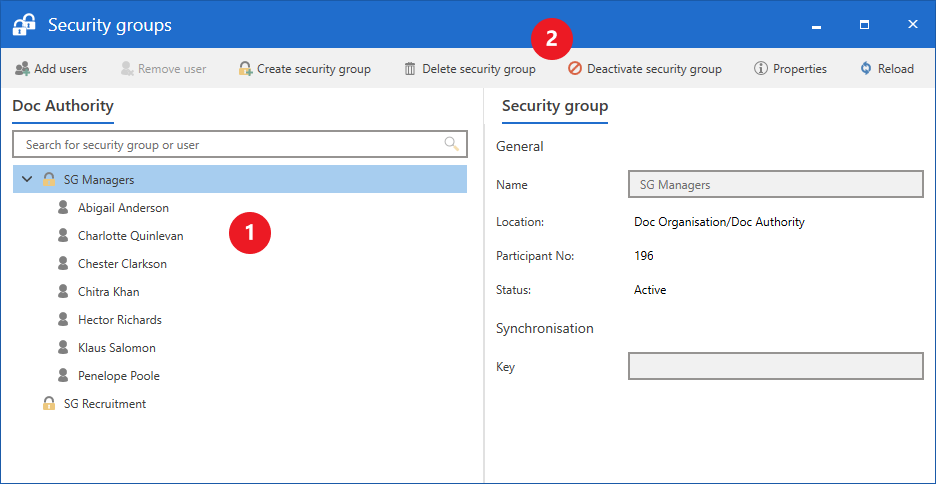
Task: Select user Charlotte Quinlevan
Action: point(130,236)
